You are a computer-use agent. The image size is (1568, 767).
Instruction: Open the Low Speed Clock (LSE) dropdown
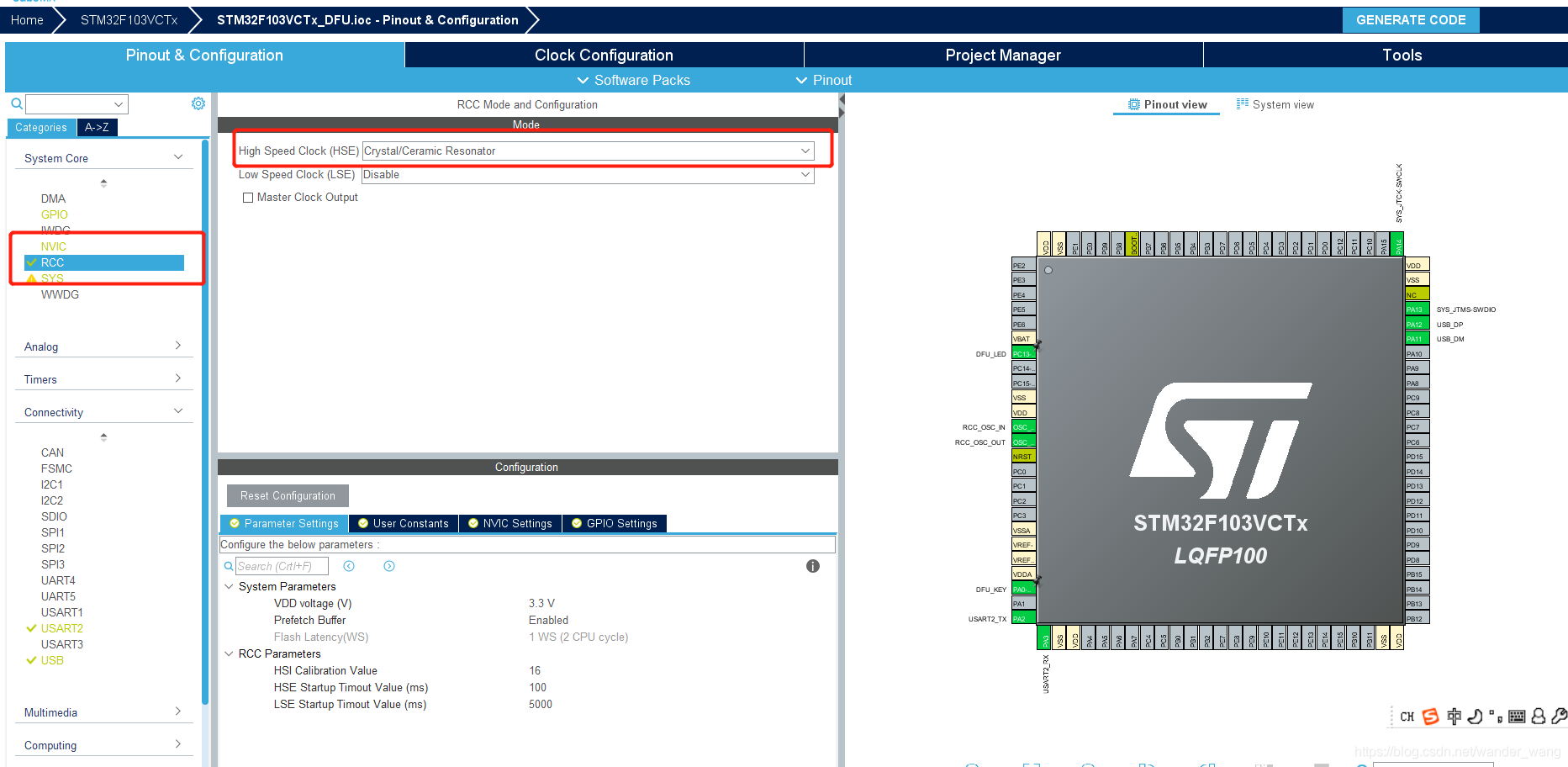pos(588,175)
